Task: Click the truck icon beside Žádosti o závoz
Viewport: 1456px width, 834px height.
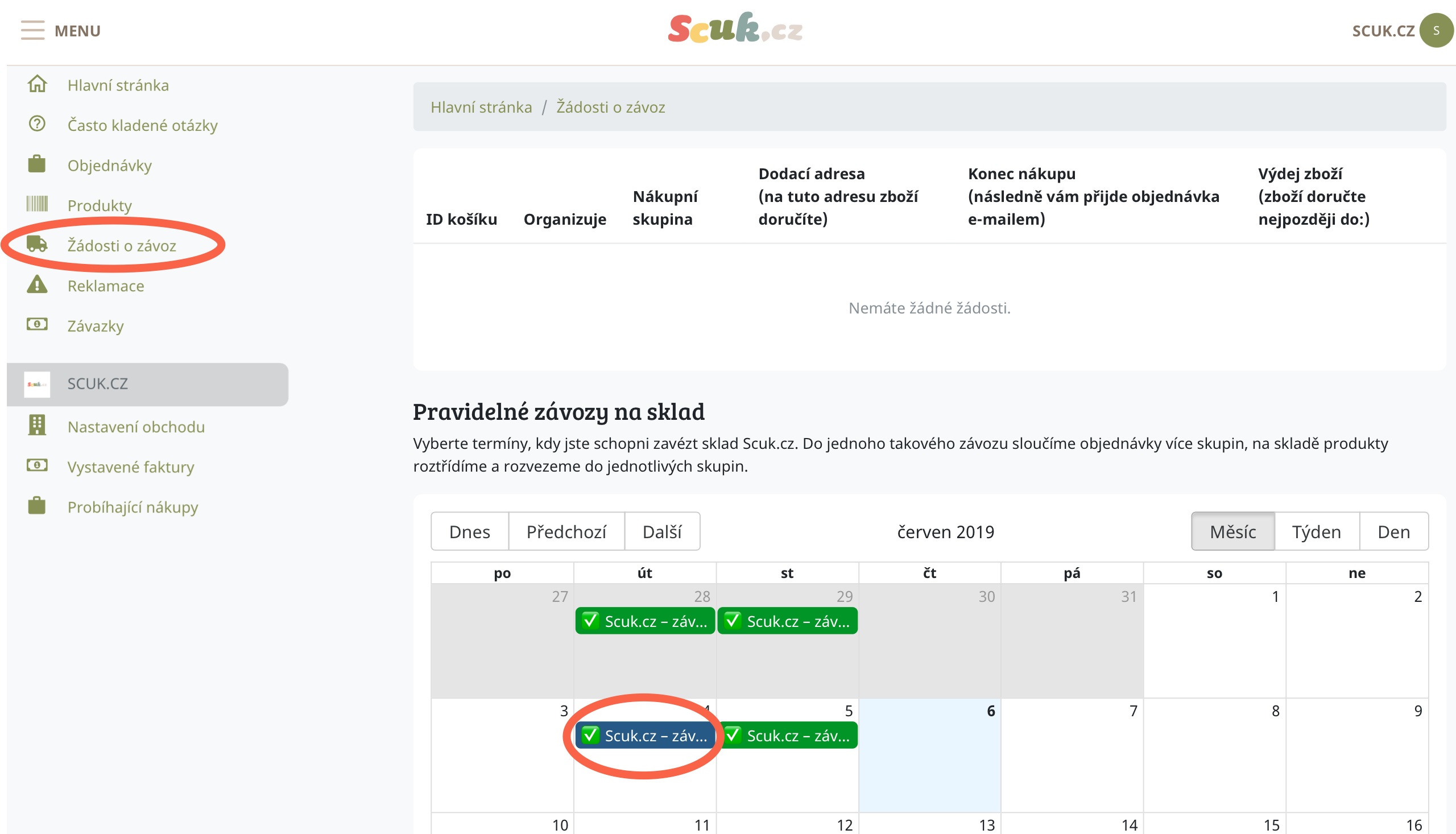Action: point(37,244)
